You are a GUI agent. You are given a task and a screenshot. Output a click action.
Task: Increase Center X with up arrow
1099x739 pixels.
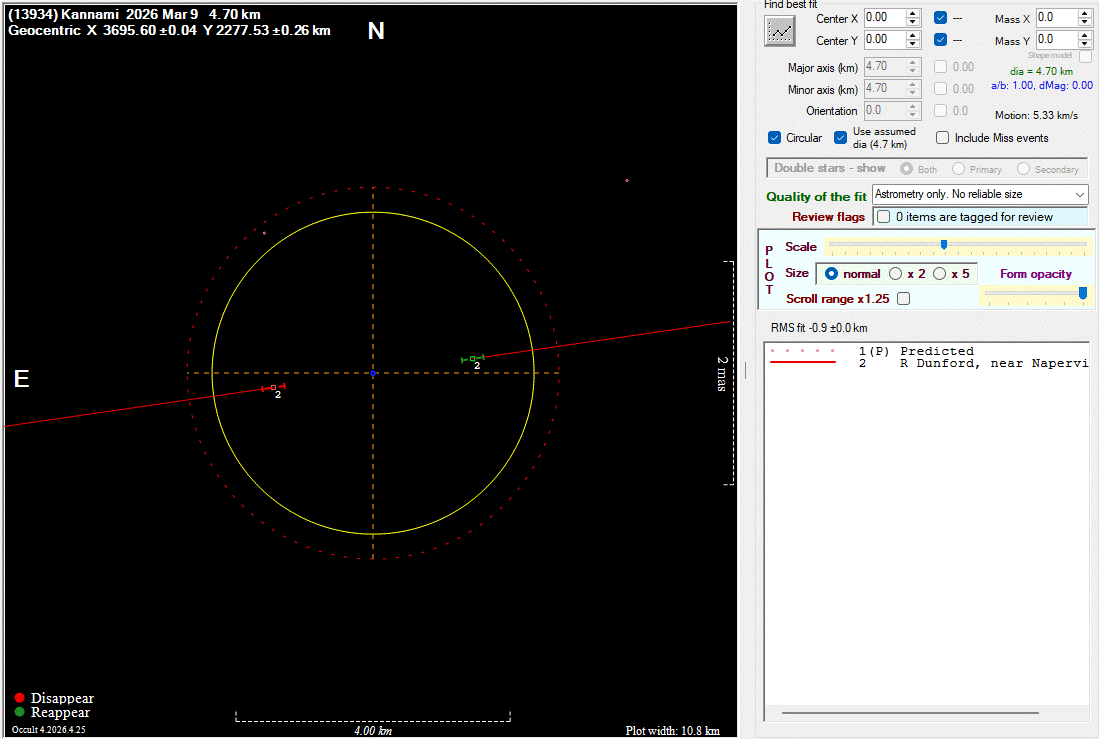912,13
